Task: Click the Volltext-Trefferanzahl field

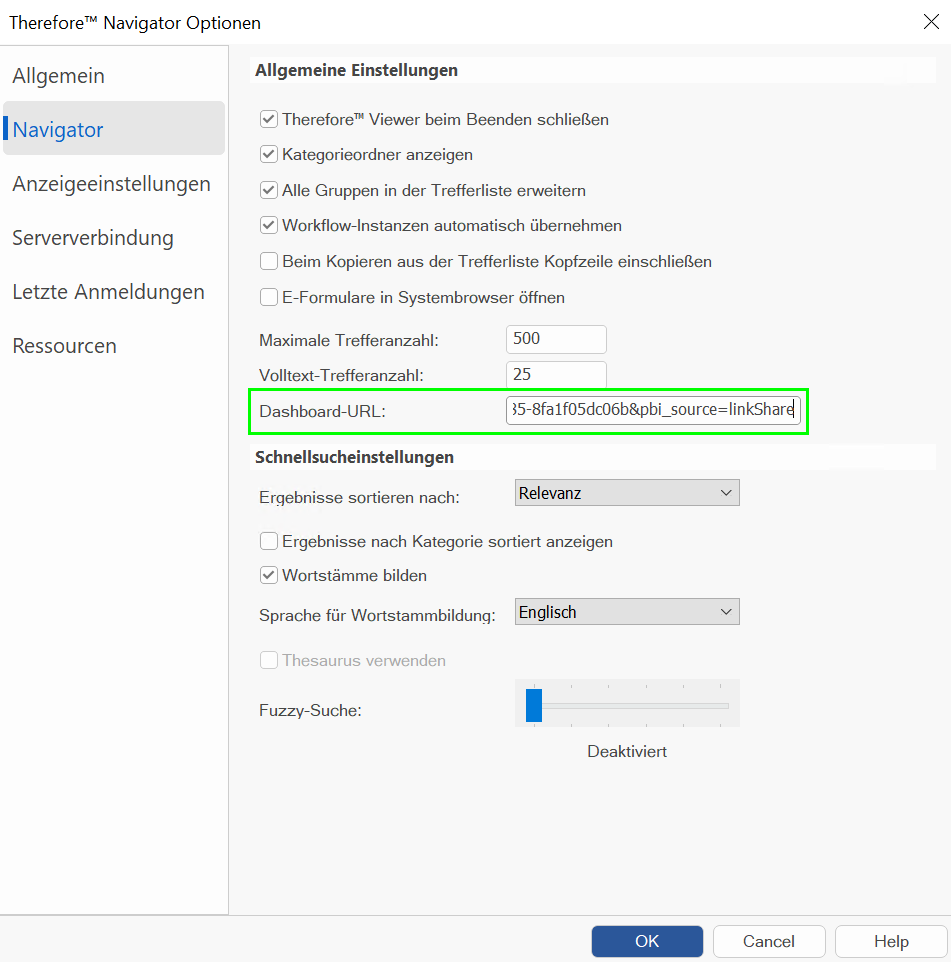Action: coord(556,375)
